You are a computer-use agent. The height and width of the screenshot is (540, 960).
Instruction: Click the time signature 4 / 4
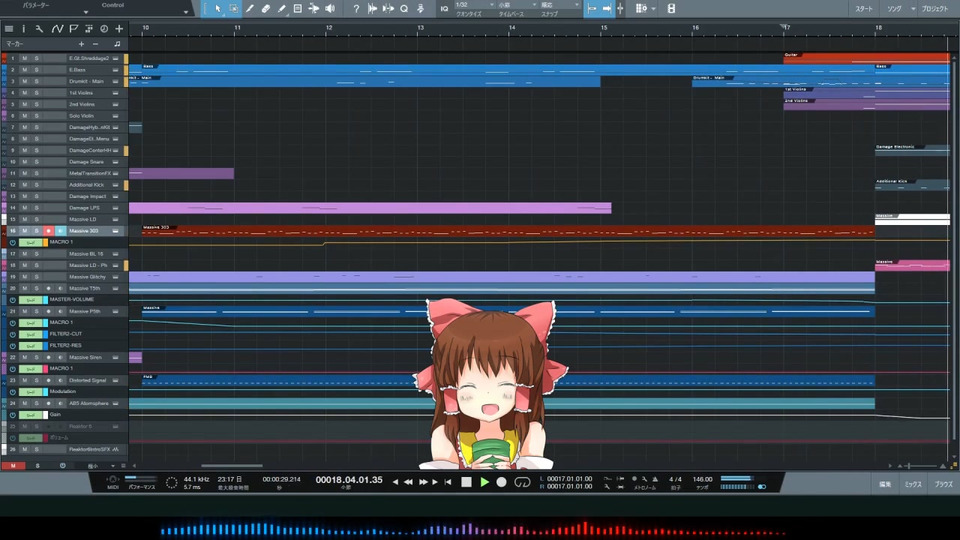point(675,479)
